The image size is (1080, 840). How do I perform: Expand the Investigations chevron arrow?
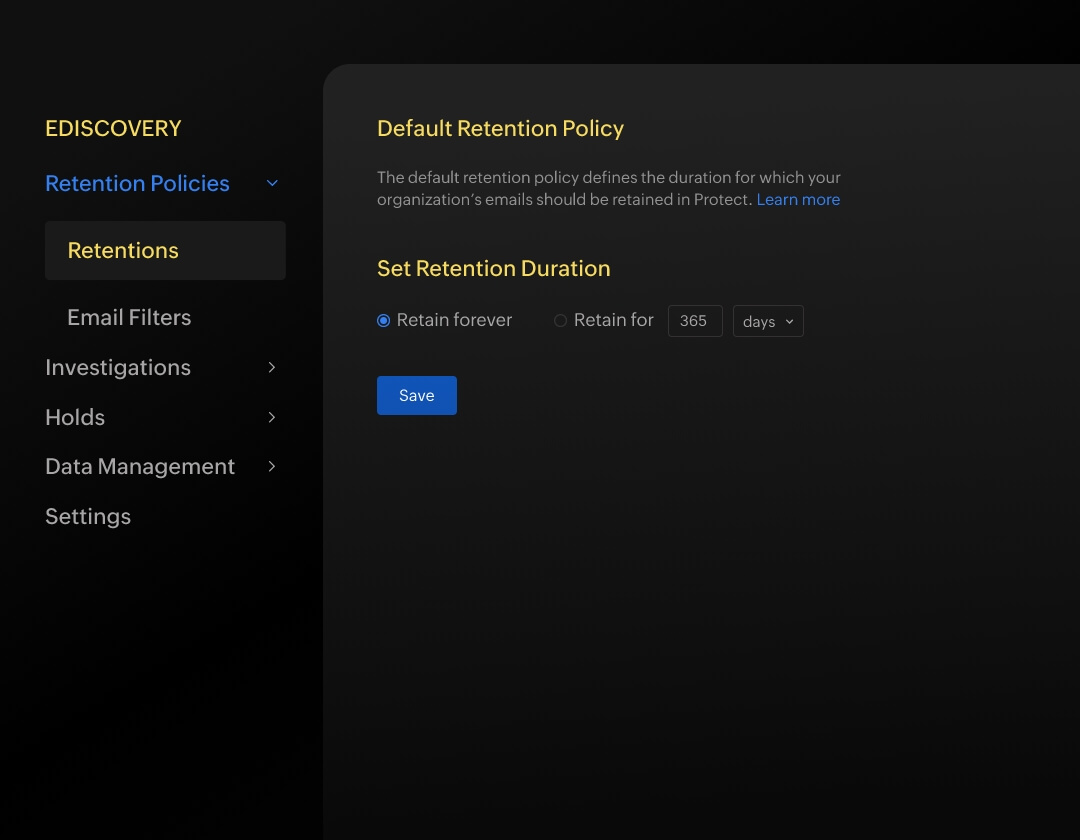(x=272, y=368)
